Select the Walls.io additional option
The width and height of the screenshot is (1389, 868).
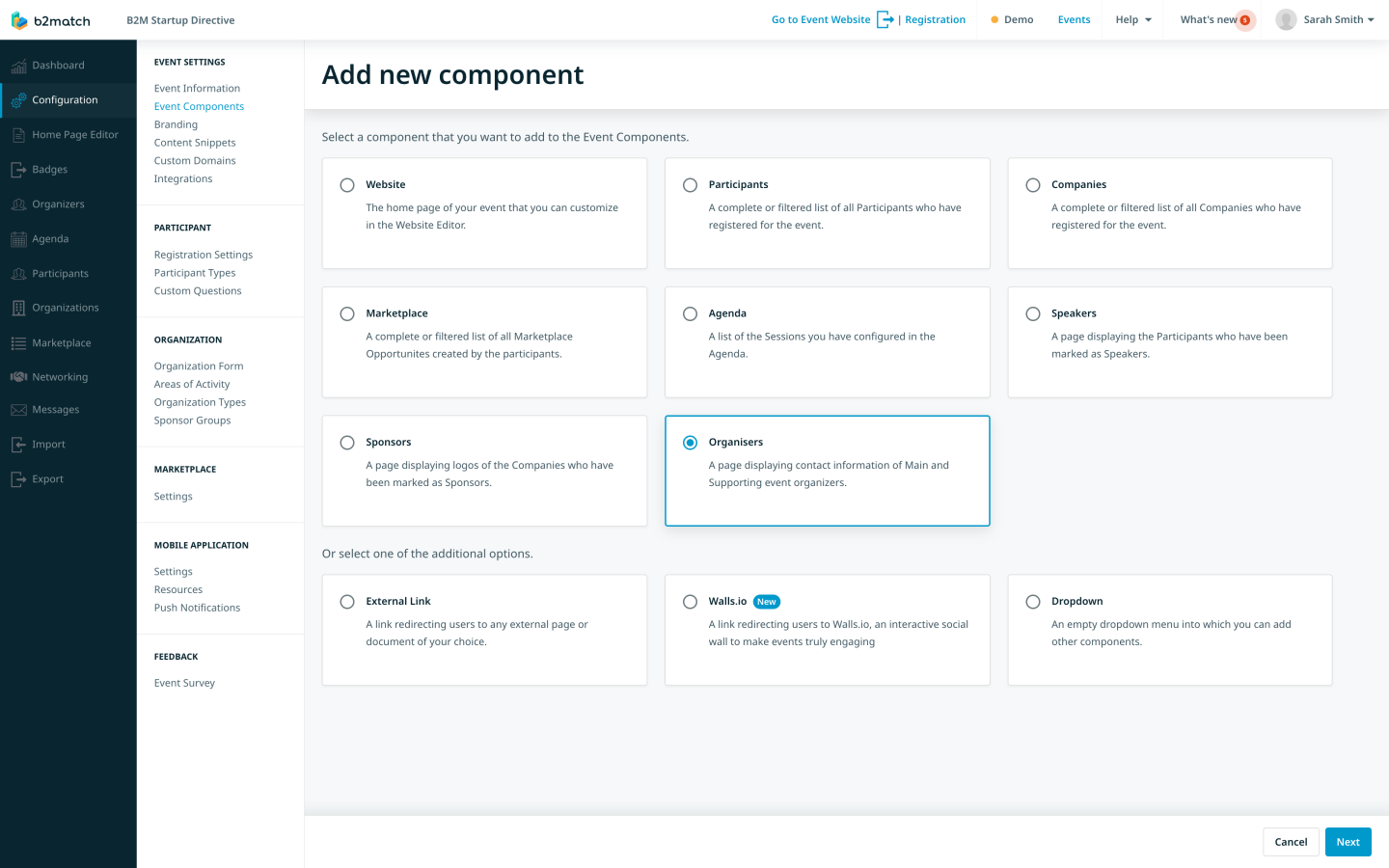[690, 601]
